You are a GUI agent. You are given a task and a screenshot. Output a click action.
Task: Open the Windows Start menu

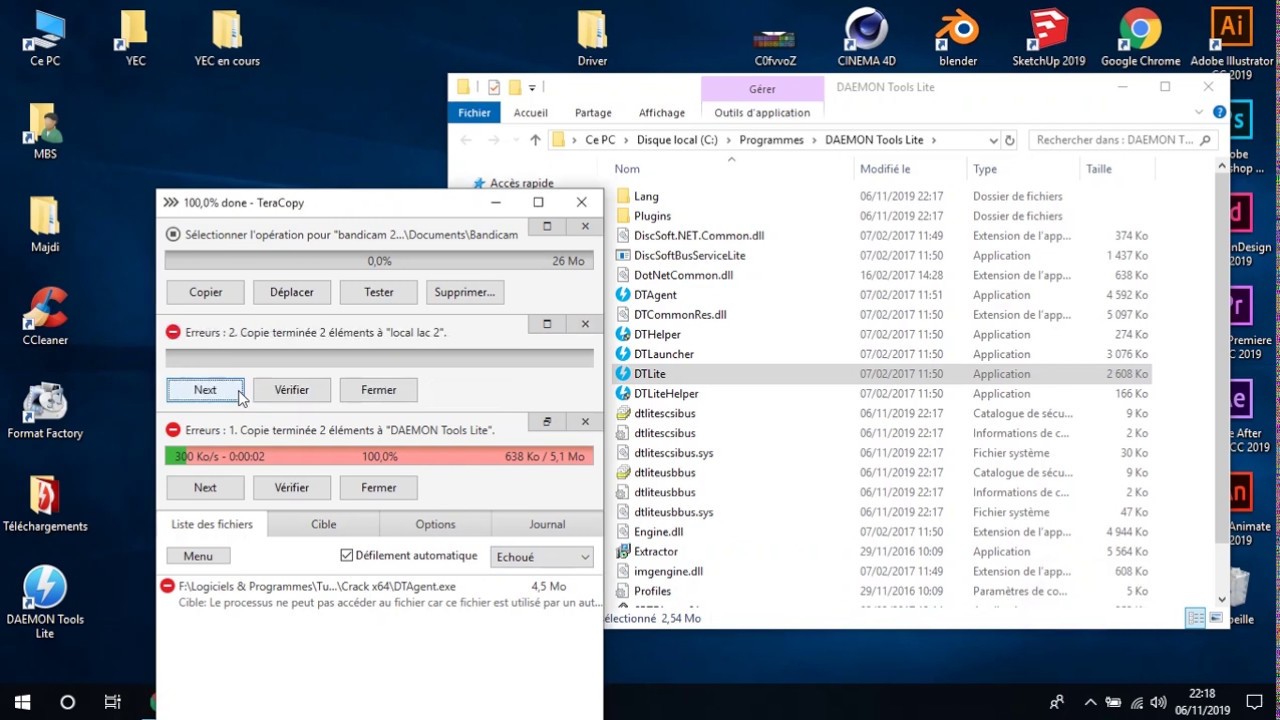coord(22,702)
